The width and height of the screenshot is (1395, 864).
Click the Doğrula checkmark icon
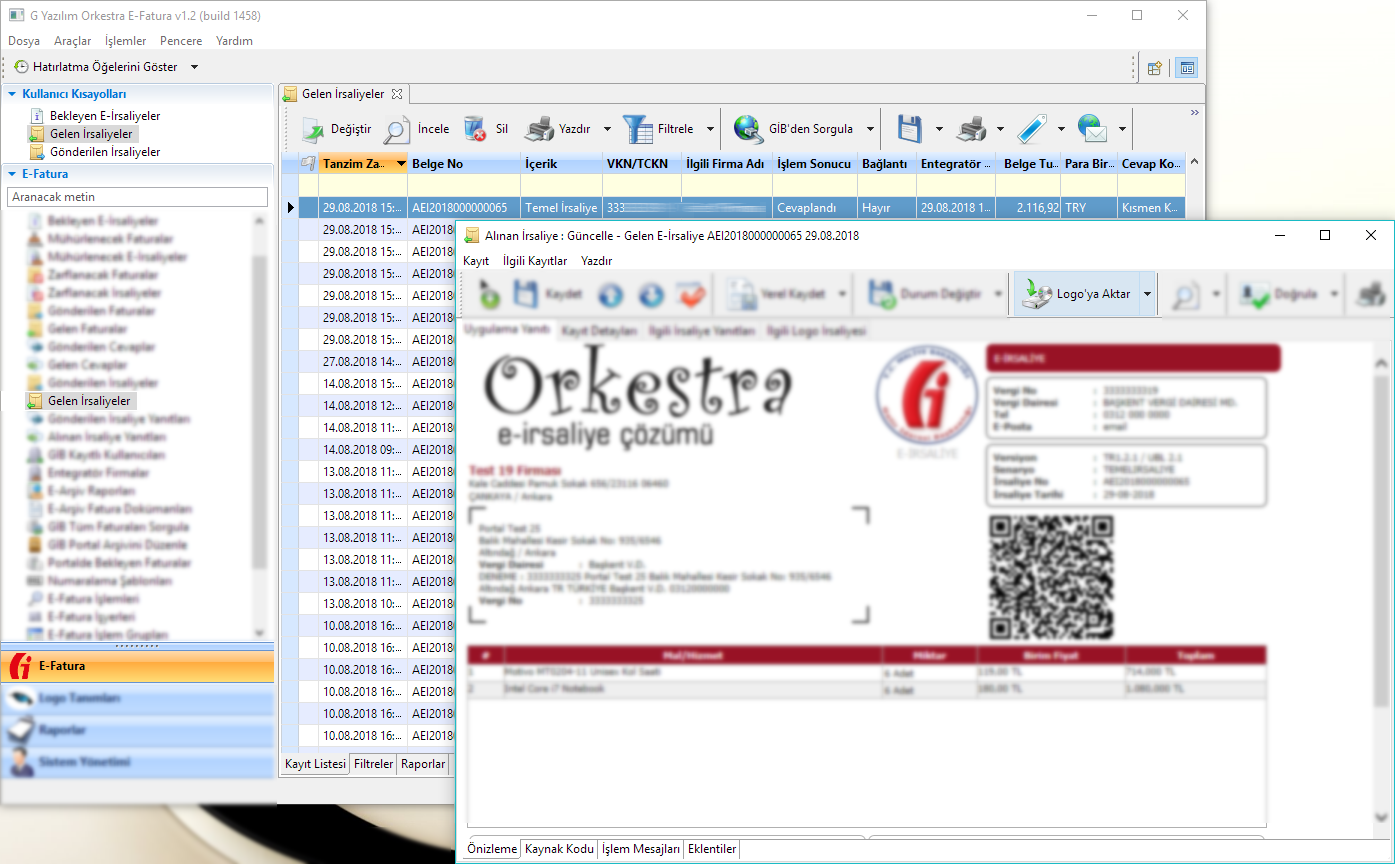click(x=1254, y=294)
